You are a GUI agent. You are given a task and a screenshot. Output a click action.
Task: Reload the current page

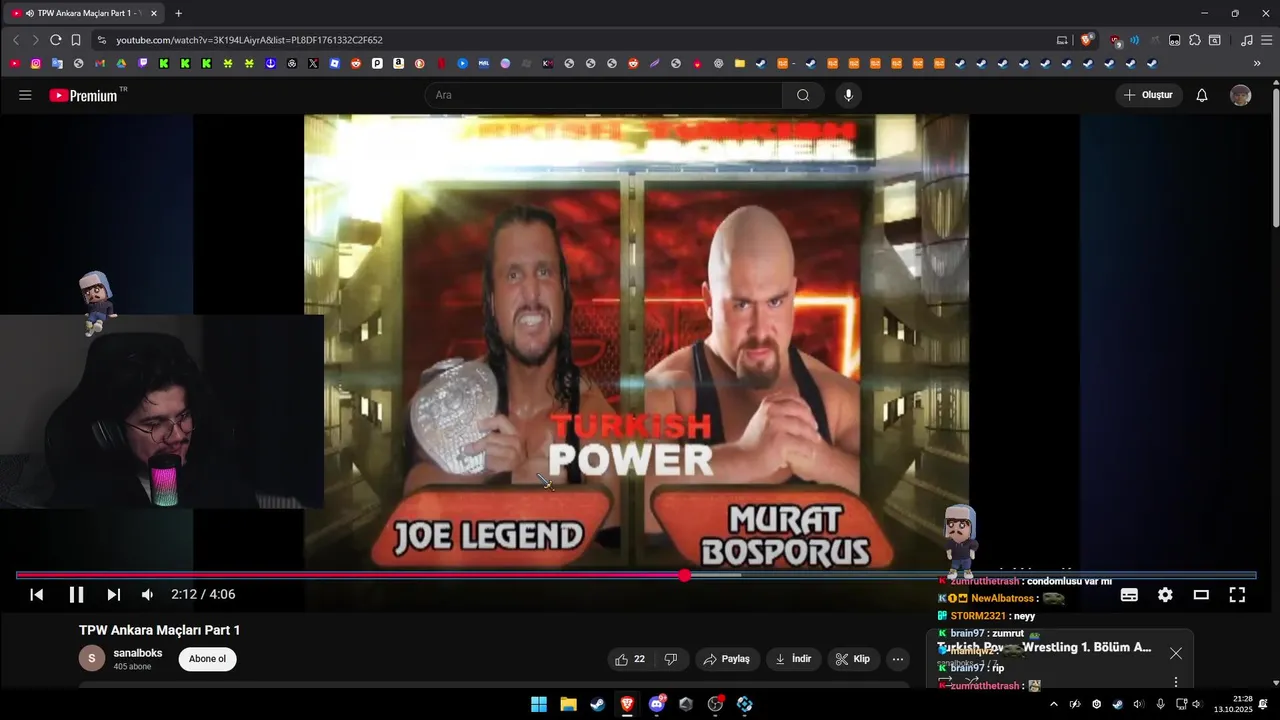(x=55, y=40)
